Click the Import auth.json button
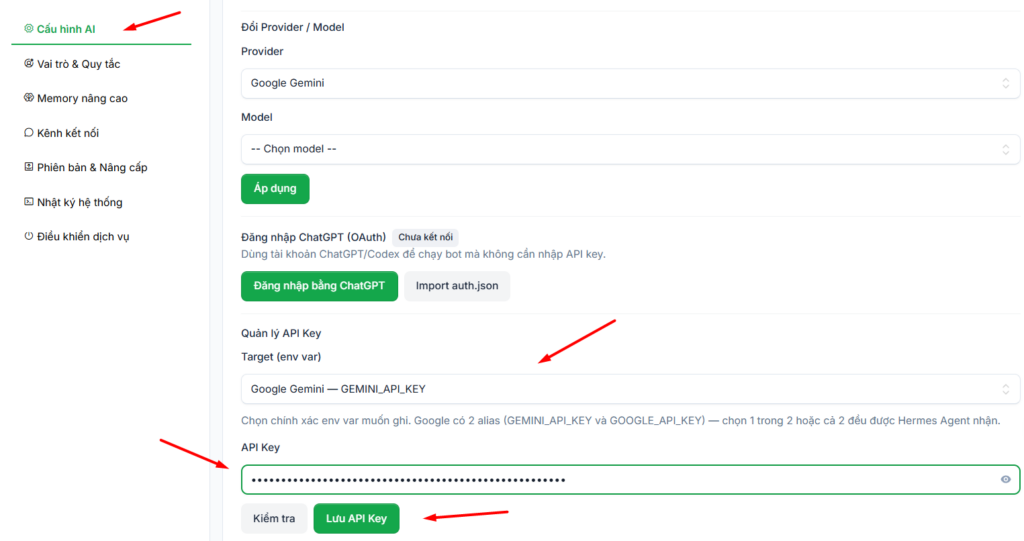 pyautogui.click(x=457, y=286)
